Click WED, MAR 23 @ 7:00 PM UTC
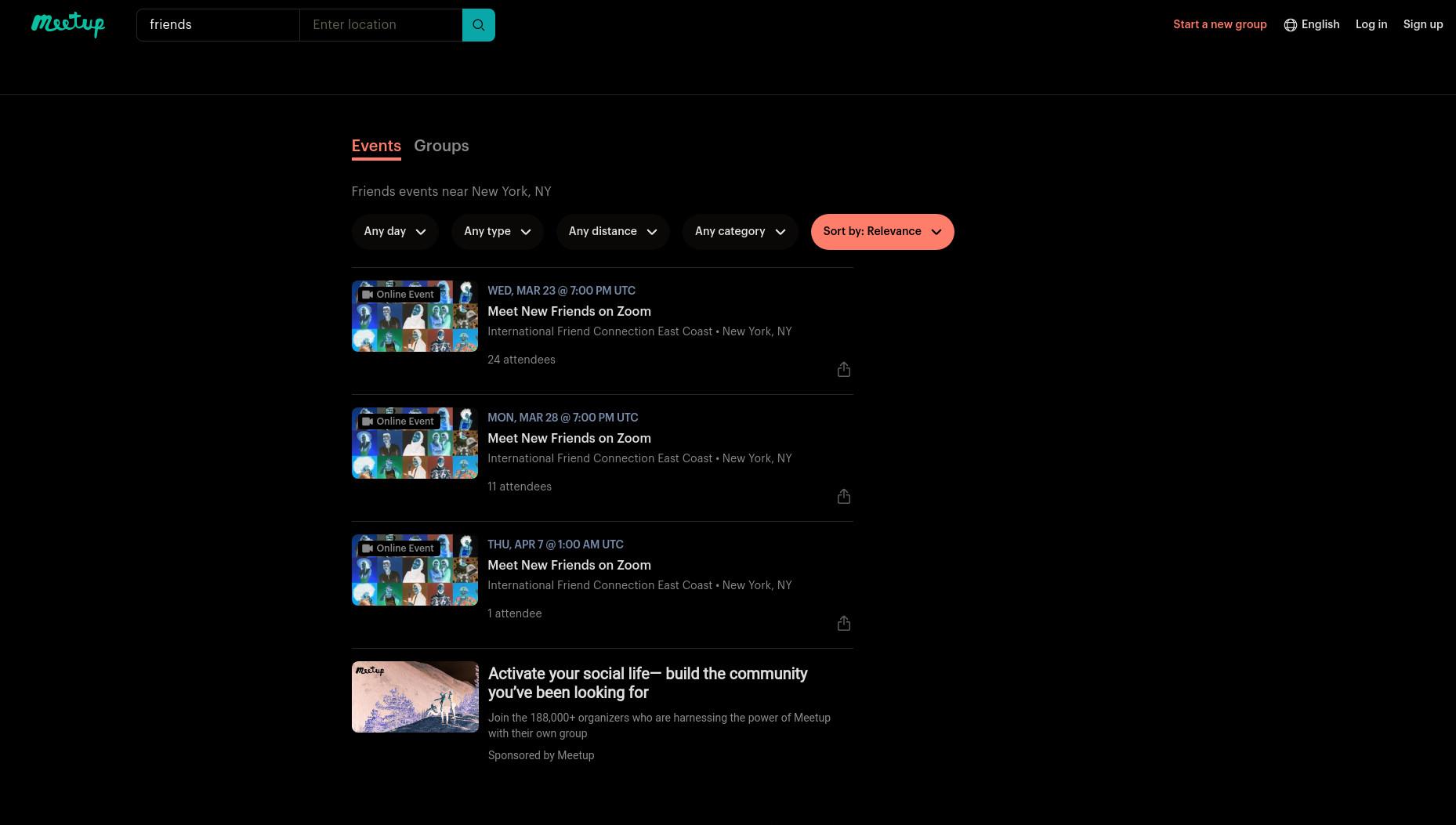This screenshot has width=1456, height=825. [561, 291]
